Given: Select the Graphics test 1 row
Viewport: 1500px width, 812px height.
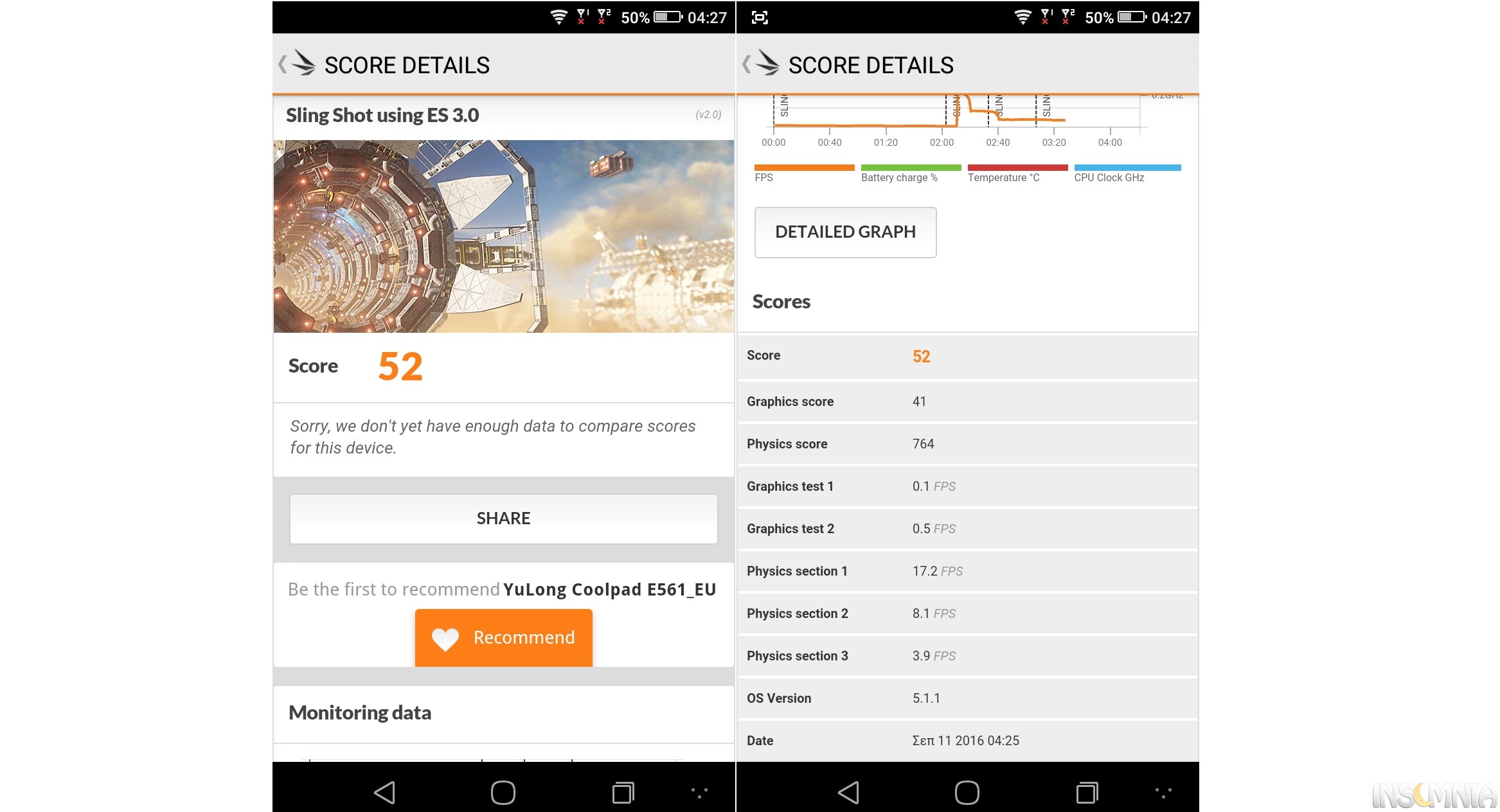Looking at the screenshot, I should click(967, 486).
